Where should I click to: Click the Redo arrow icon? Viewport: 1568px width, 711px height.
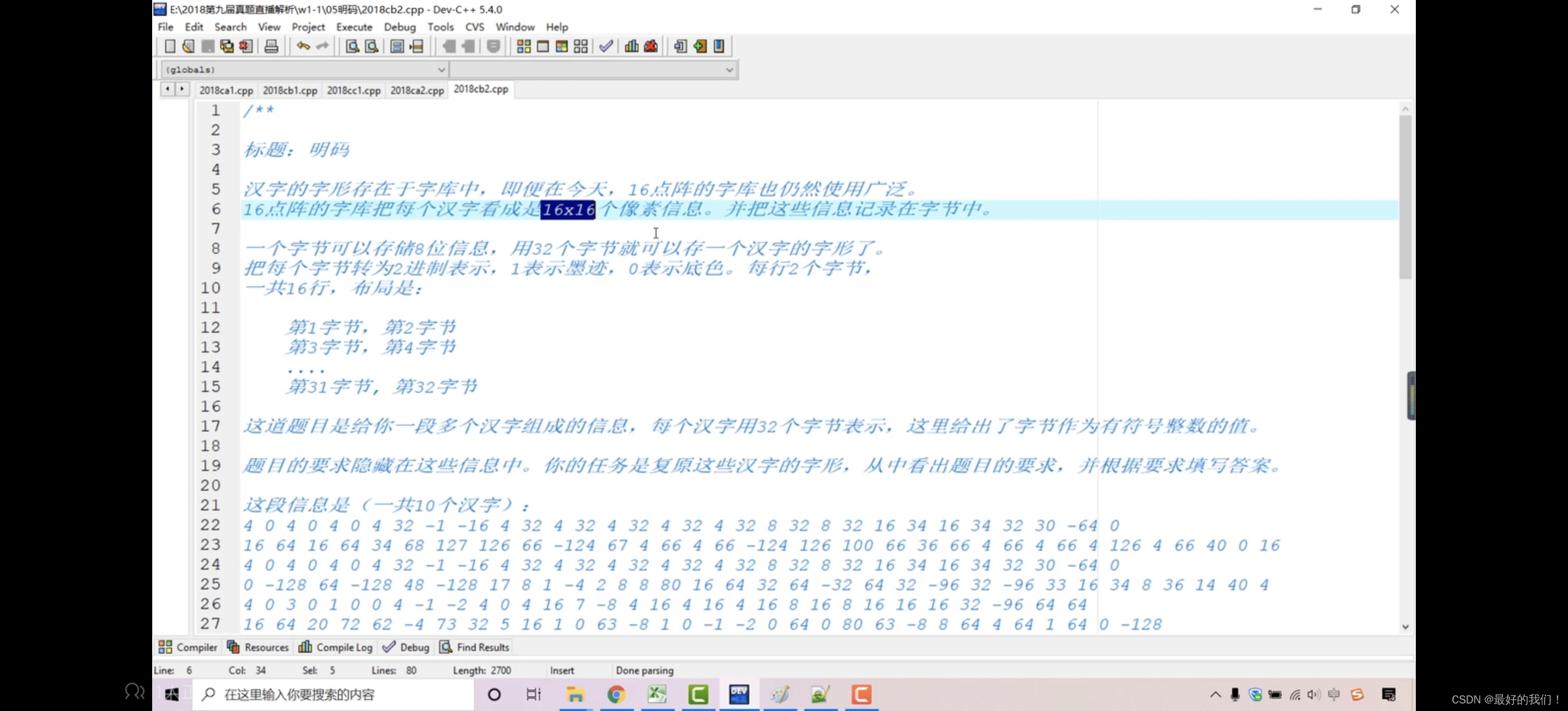[322, 46]
